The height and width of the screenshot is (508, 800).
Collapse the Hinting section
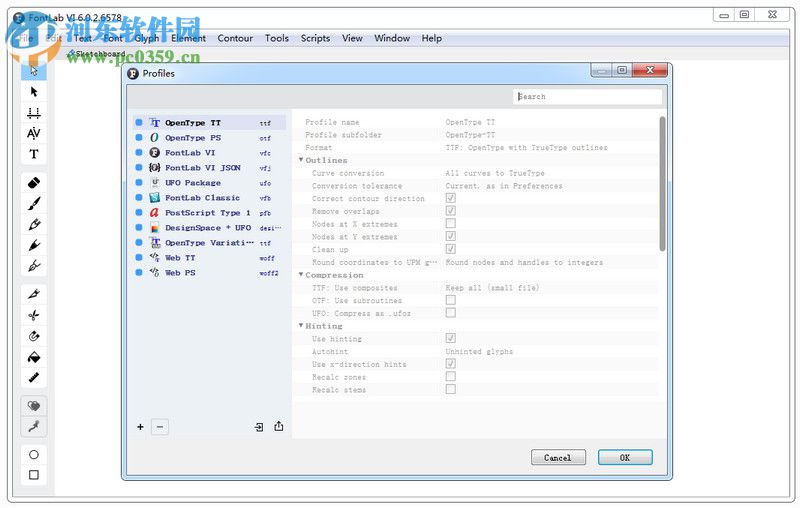tap(301, 325)
